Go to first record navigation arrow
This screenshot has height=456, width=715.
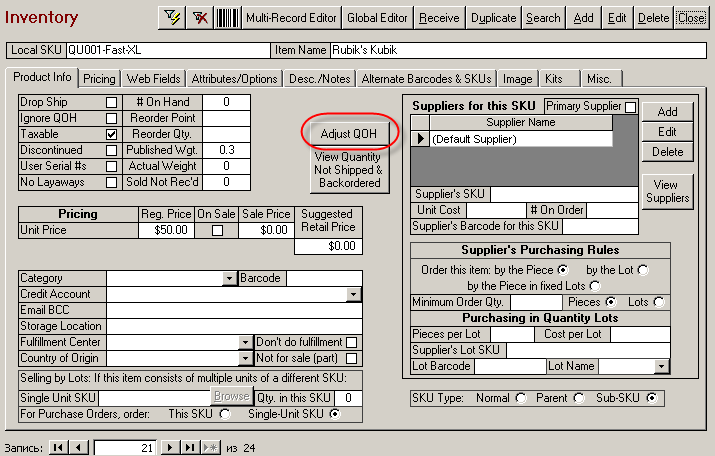click(x=58, y=447)
